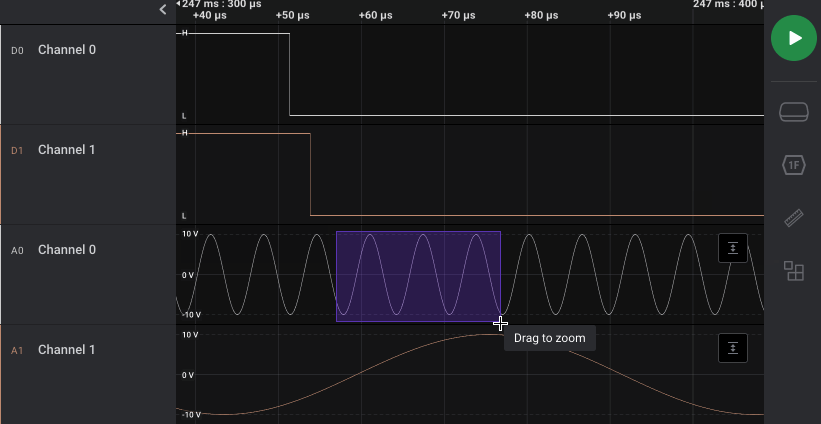Click the +90 µs timeline tick
Screen dimensions: 821x424
623,16
